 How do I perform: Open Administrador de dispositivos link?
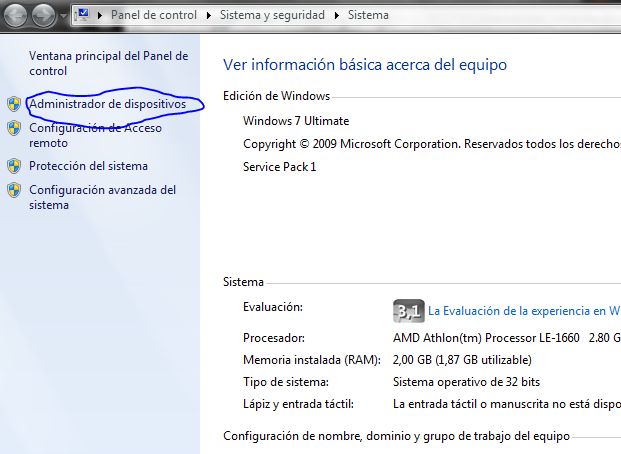tap(107, 104)
